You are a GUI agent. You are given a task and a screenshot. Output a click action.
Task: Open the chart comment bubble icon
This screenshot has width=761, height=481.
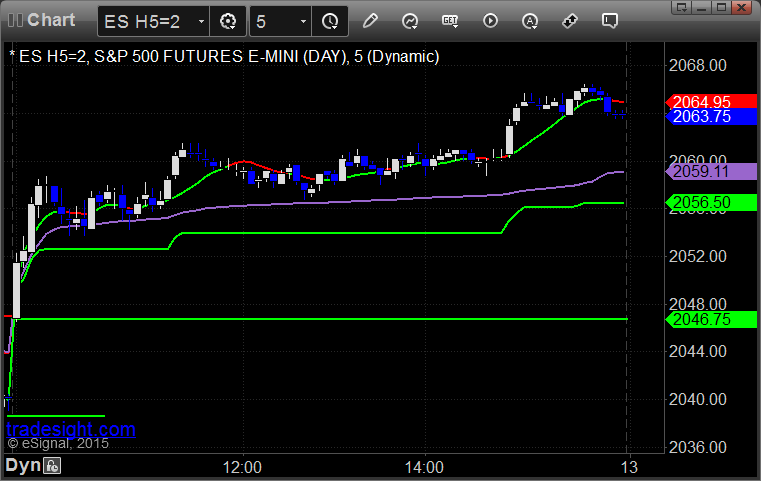coord(610,21)
